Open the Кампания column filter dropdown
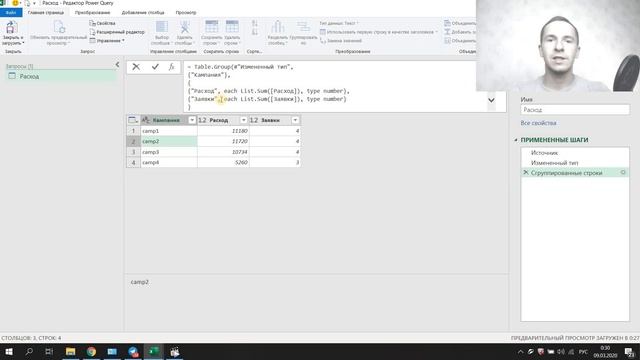640x360 pixels. coord(192,120)
